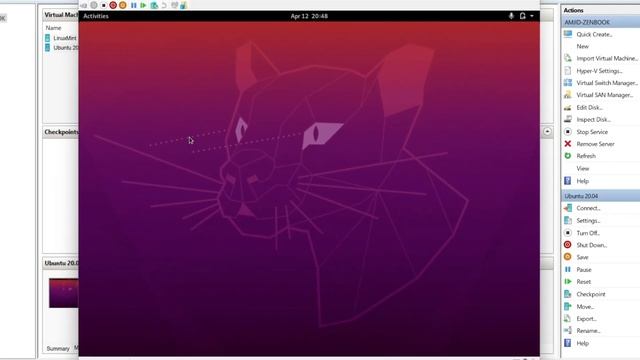Click the Checkpoint toolbar icon in VM window
This screenshot has height=360, width=640.
[x=154, y=5]
